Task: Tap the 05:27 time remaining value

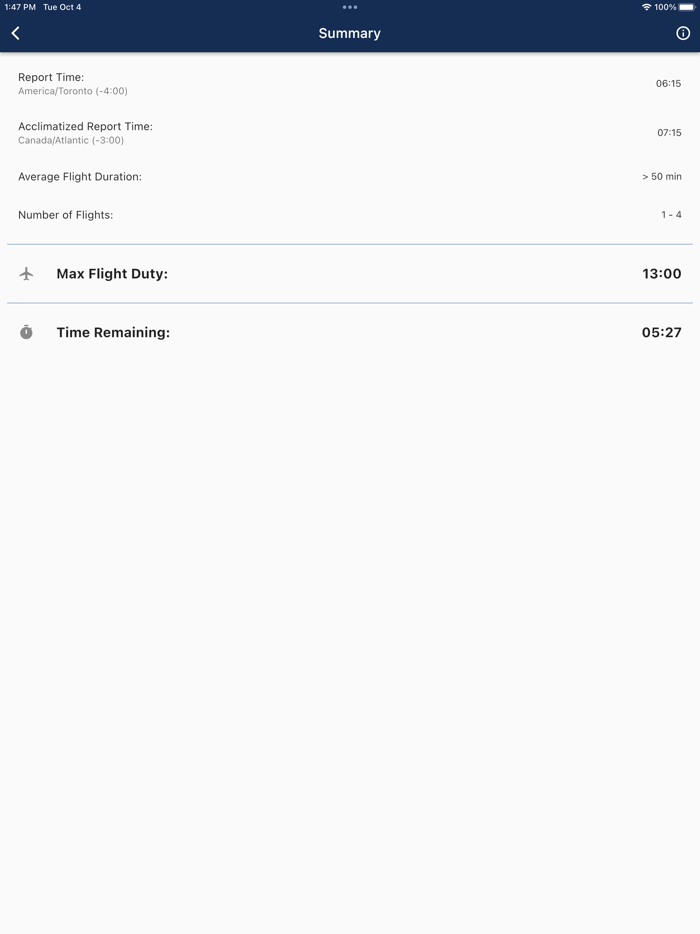Action: [x=661, y=332]
